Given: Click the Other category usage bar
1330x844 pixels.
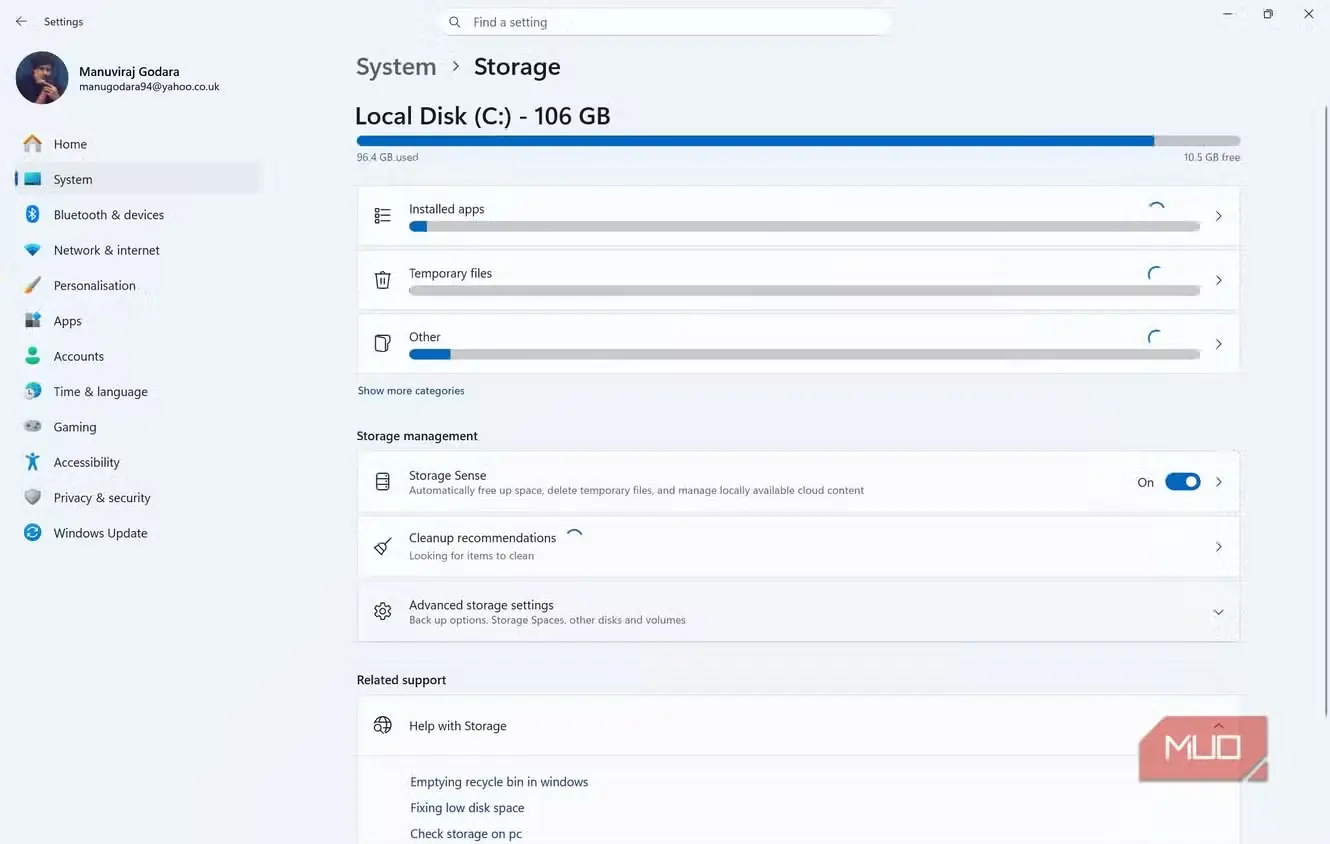Looking at the screenshot, I should (804, 355).
